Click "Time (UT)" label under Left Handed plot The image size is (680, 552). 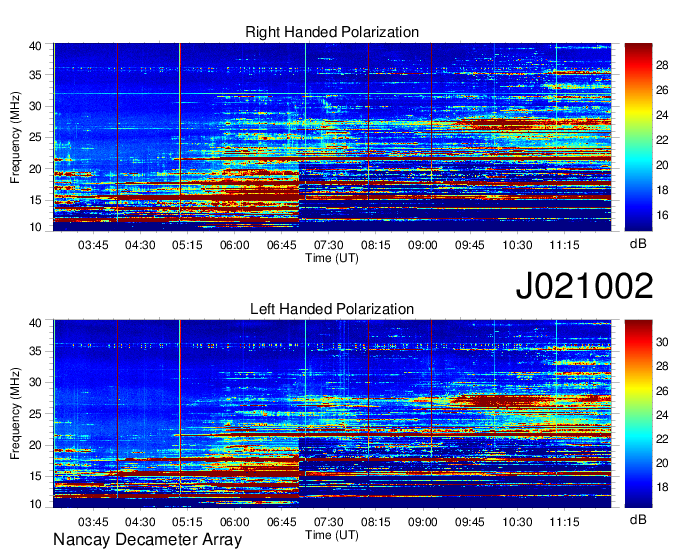coord(332,535)
